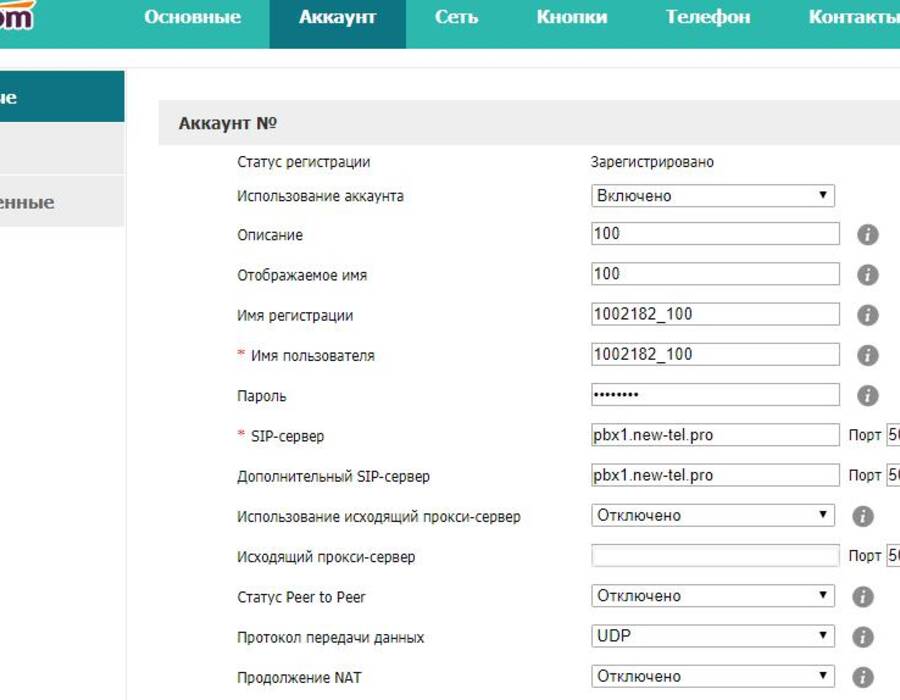Show help icon for Продолжение NAT

(x=863, y=677)
